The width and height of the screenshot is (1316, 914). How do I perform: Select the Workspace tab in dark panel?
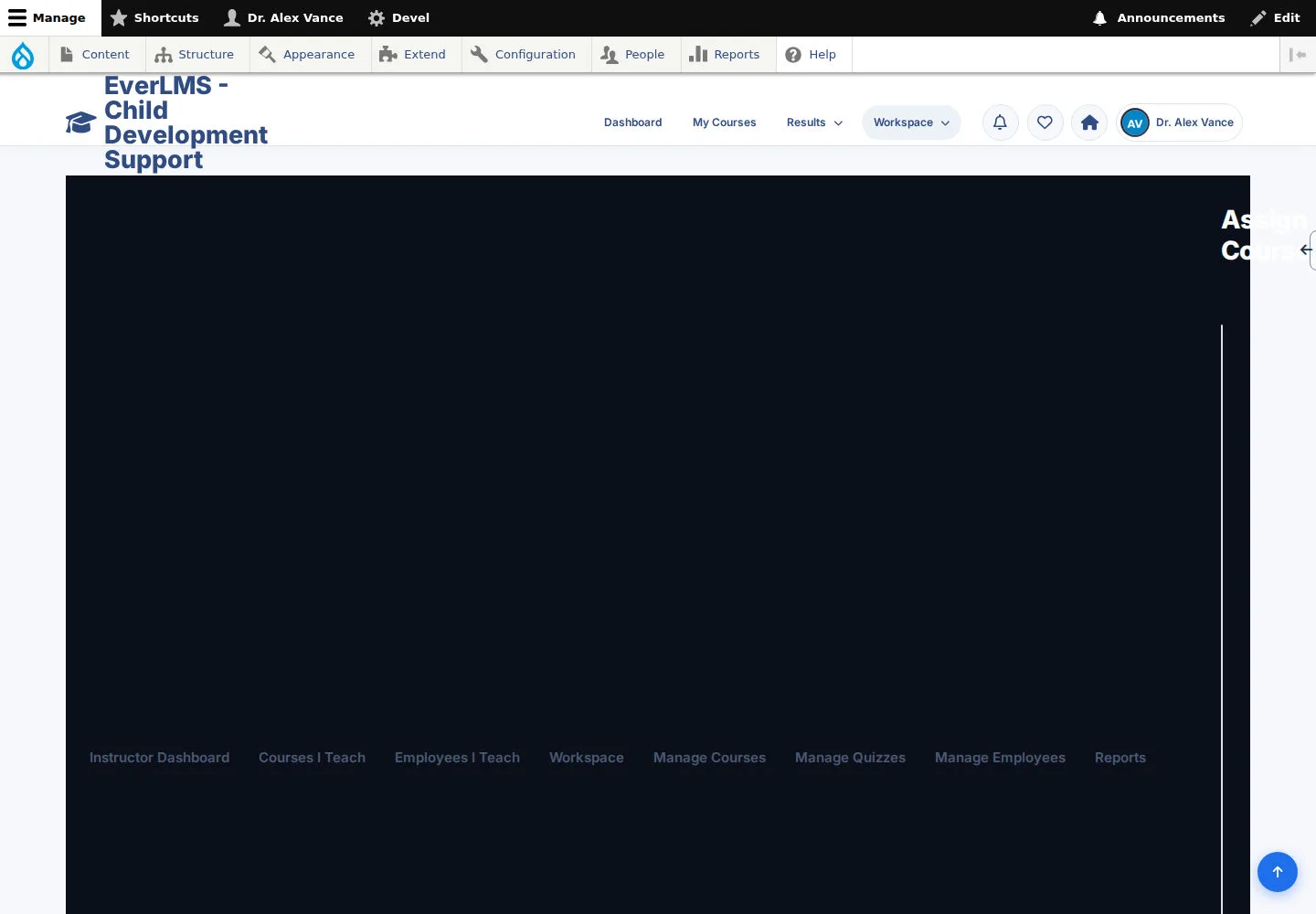click(587, 758)
